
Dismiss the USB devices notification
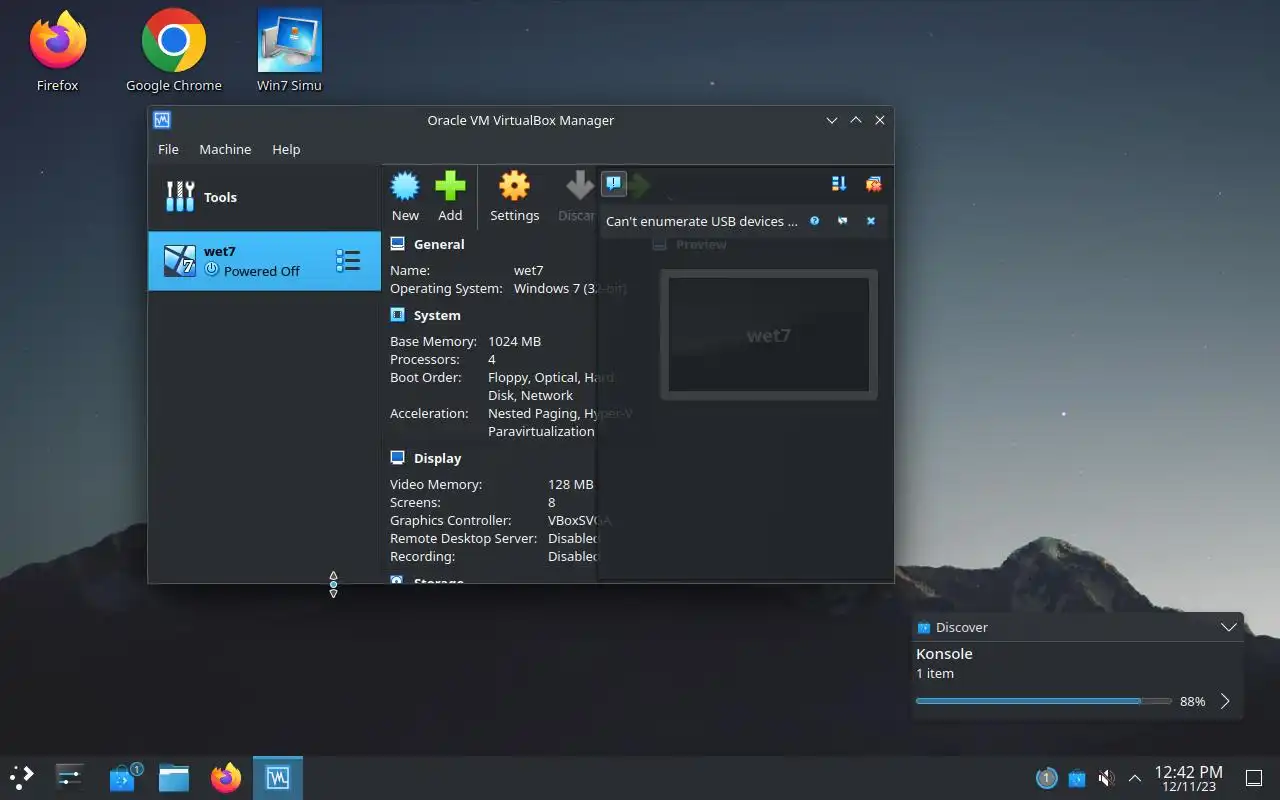[871, 221]
